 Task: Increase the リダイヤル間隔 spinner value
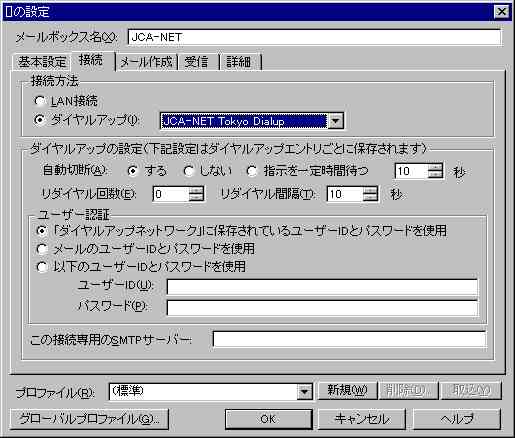tap(370, 190)
